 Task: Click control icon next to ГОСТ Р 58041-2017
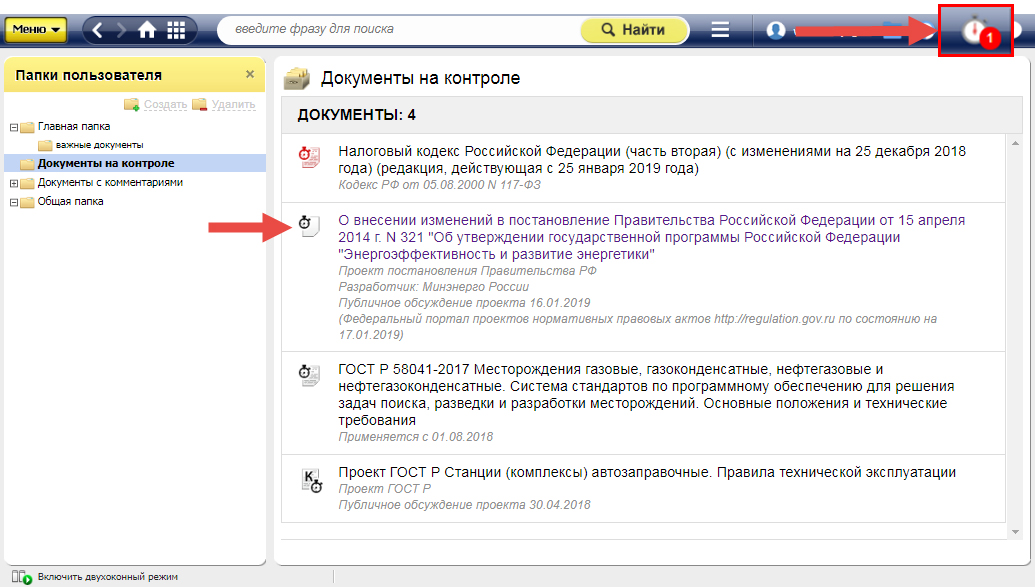(x=310, y=375)
